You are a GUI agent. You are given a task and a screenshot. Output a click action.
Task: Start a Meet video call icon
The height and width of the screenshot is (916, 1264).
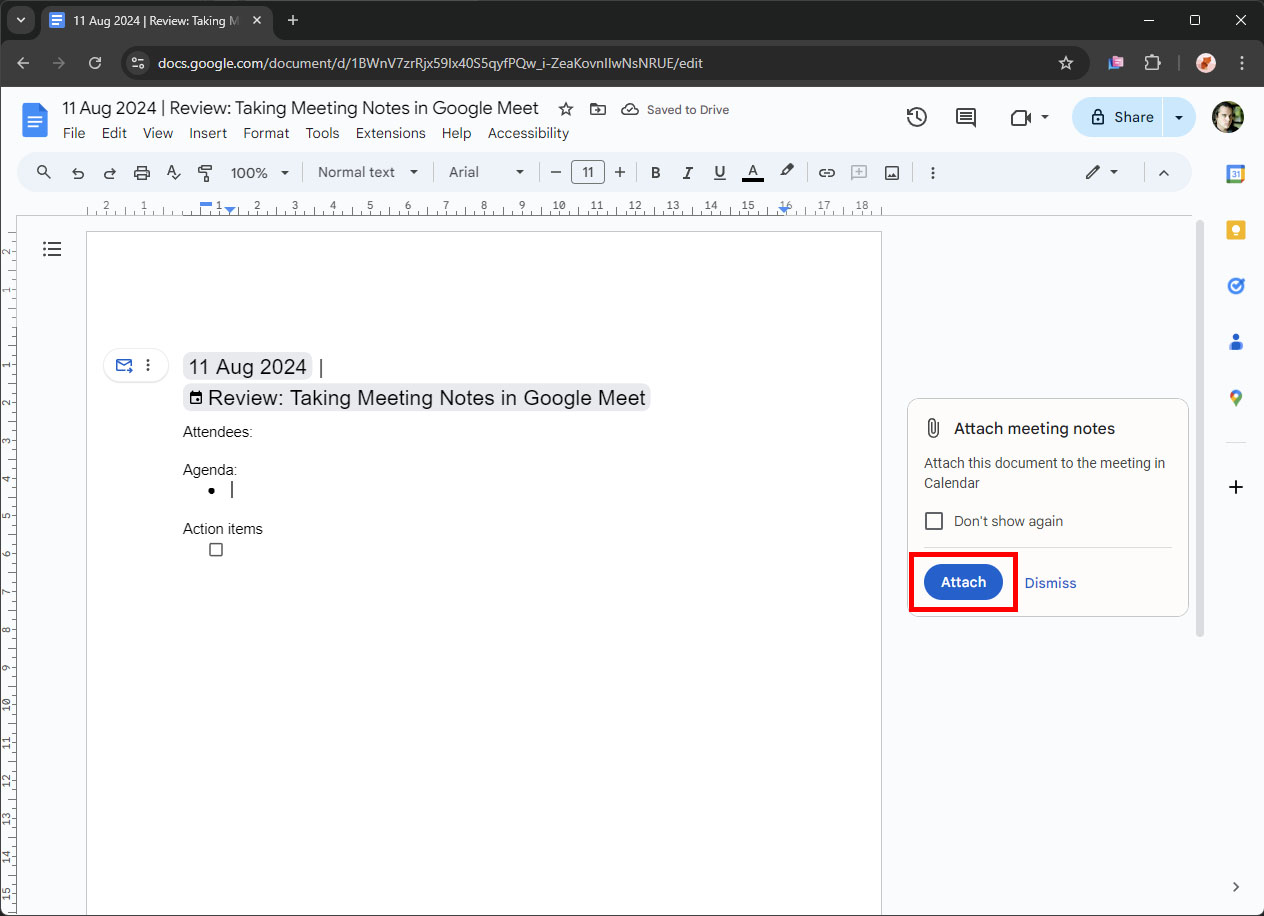click(1020, 117)
